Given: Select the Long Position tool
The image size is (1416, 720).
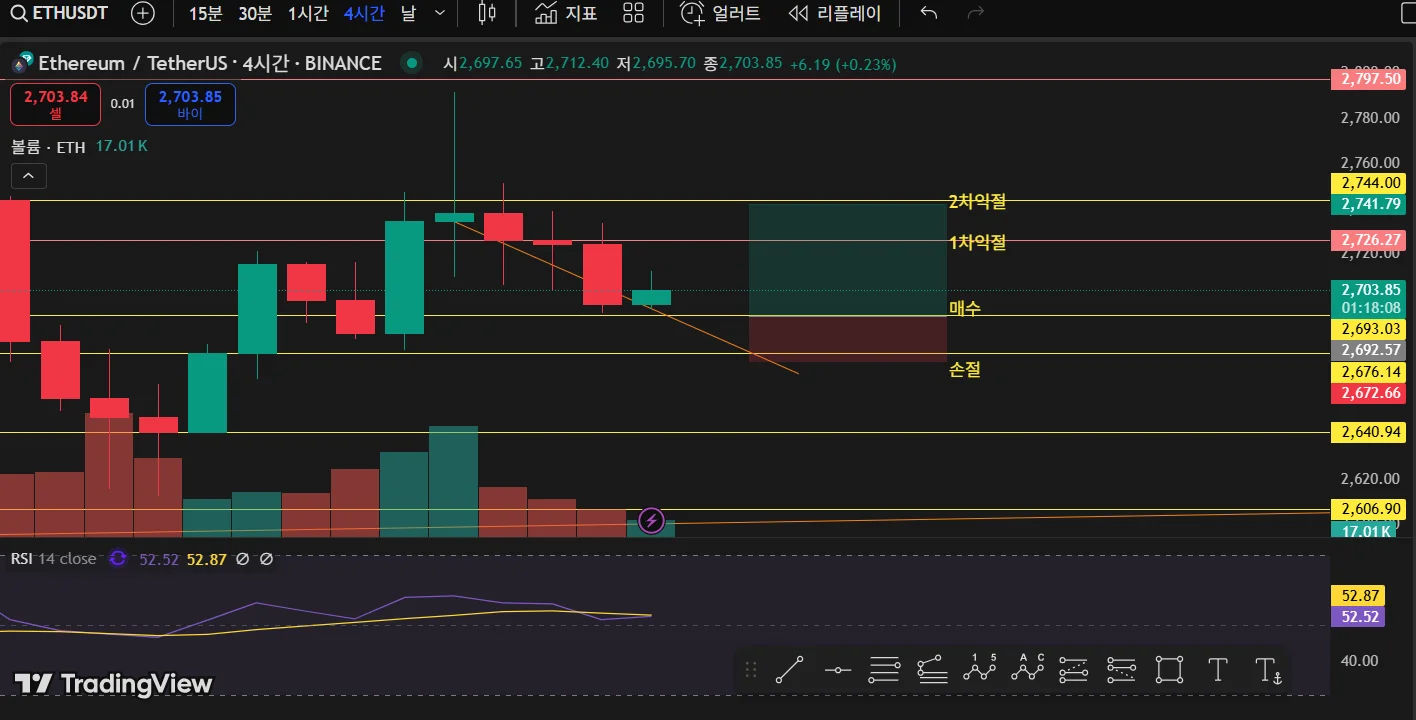Looking at the screenshot, I should point(1073,670).
